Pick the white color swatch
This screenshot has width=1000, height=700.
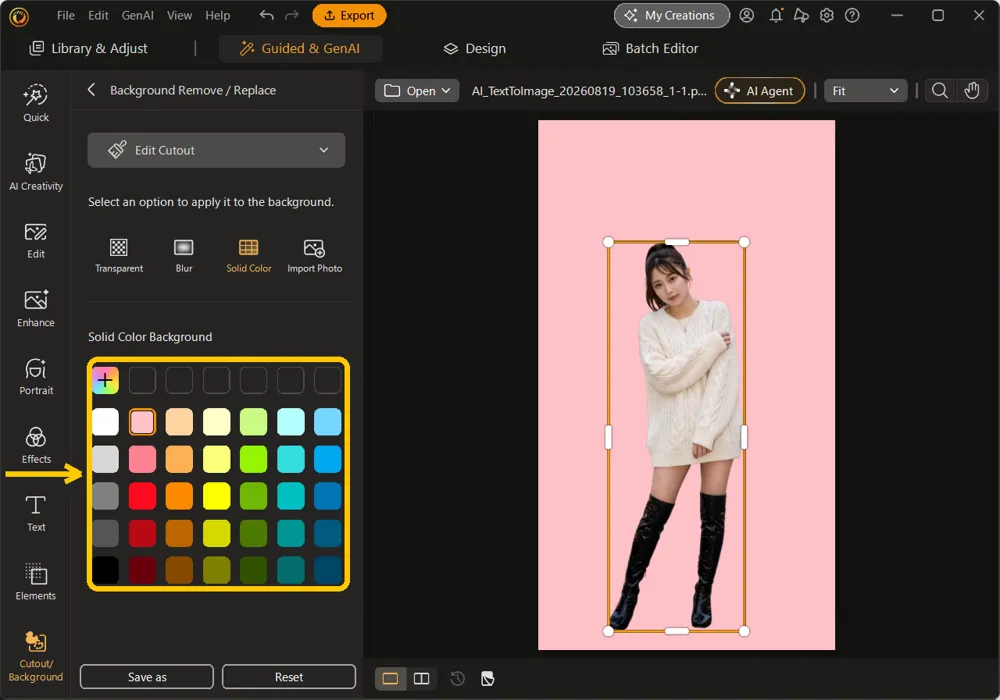(105, 422)
